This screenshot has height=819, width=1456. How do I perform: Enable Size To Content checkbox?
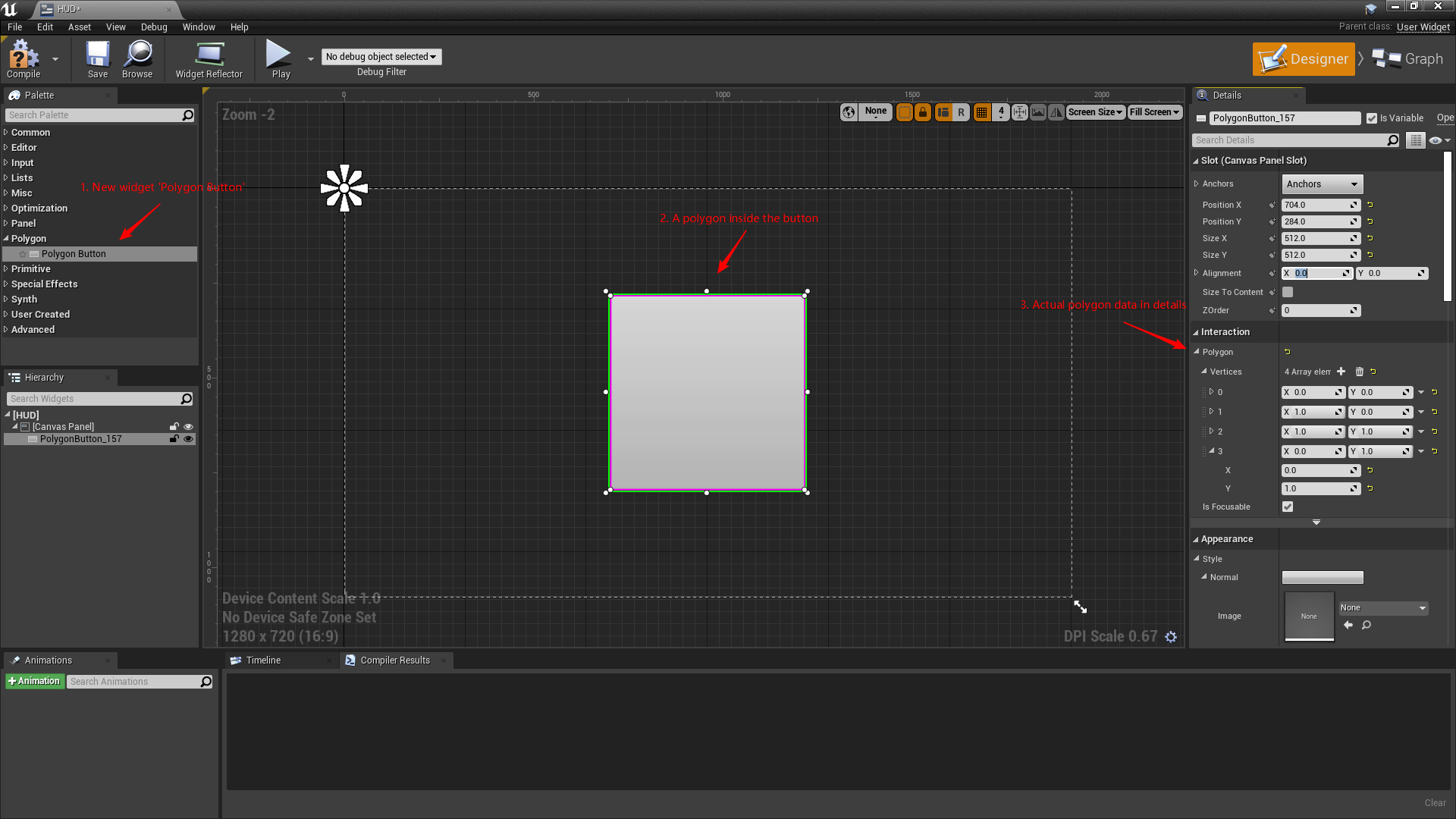[1288, 292]
